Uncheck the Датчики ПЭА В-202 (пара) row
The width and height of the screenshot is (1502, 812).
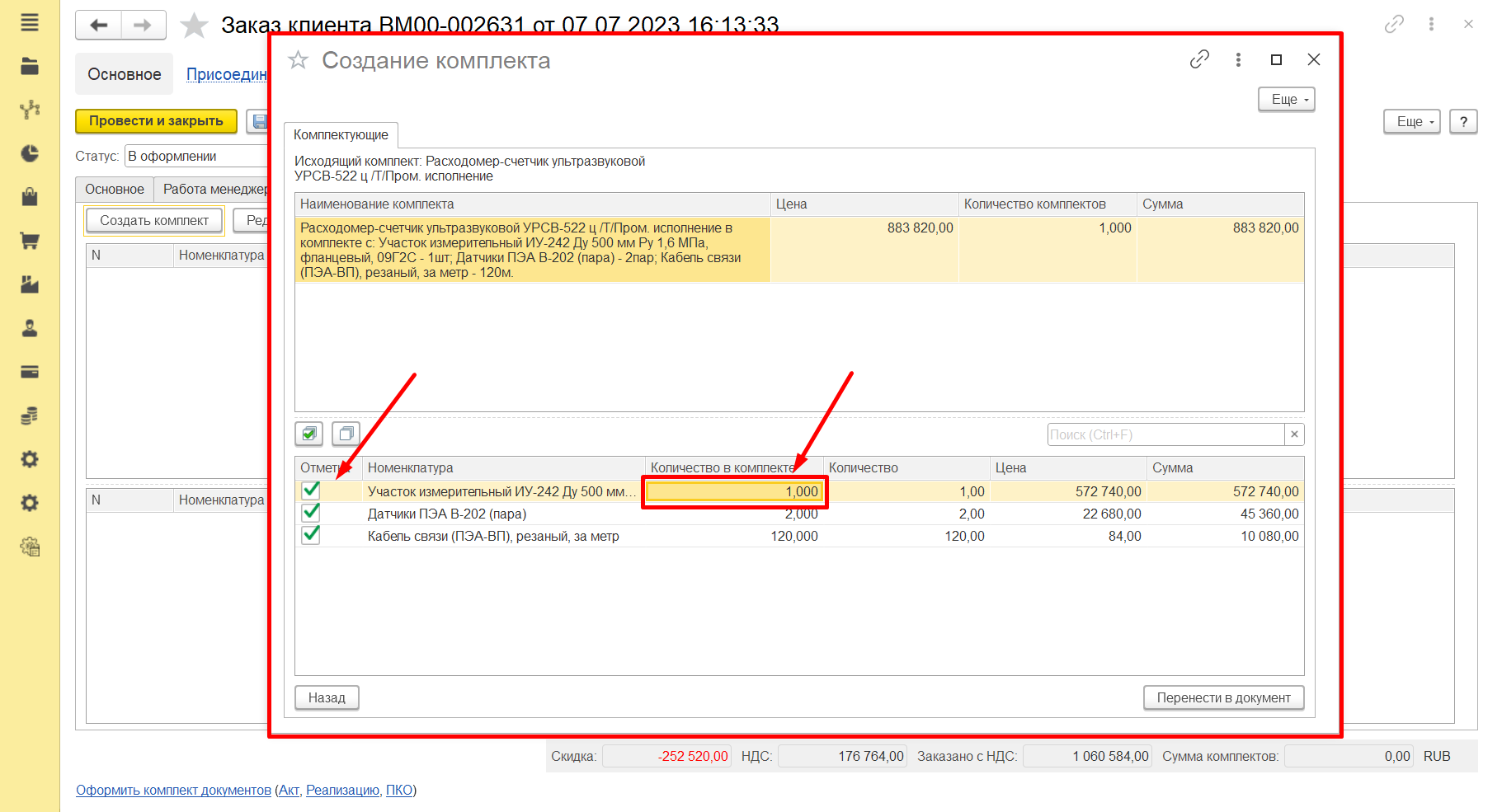(x=311, y=513)
